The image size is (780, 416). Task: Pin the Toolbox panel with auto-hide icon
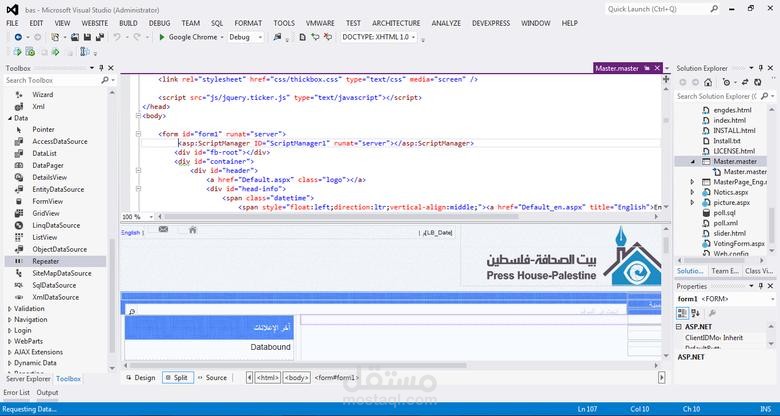tap(101, 68)
